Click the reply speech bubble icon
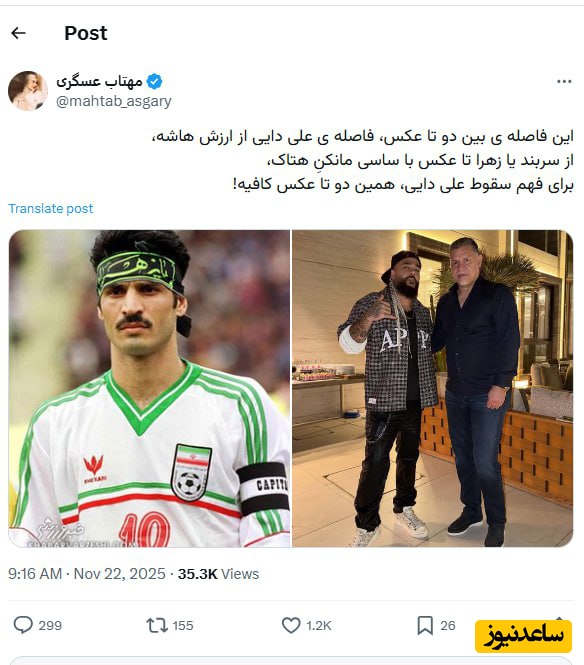 (x=23, y=625)
